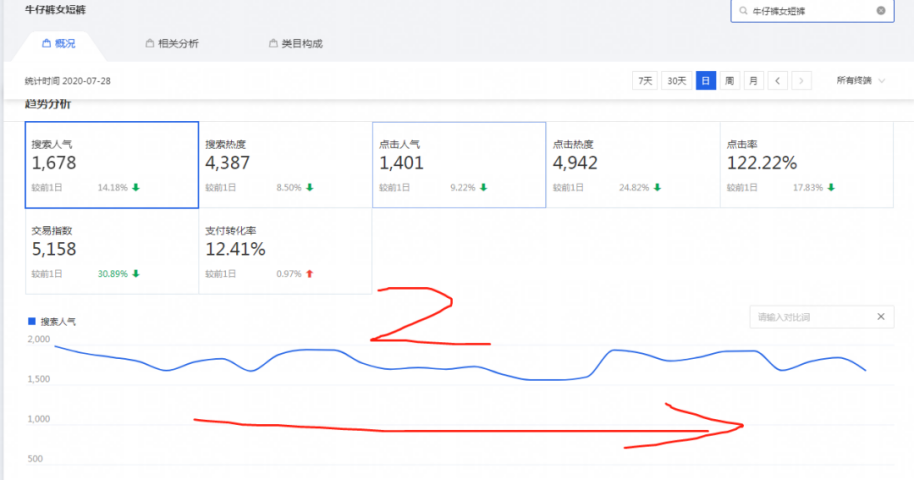Select the 日 period button
The image size is (915, 480).
(706, 80)
